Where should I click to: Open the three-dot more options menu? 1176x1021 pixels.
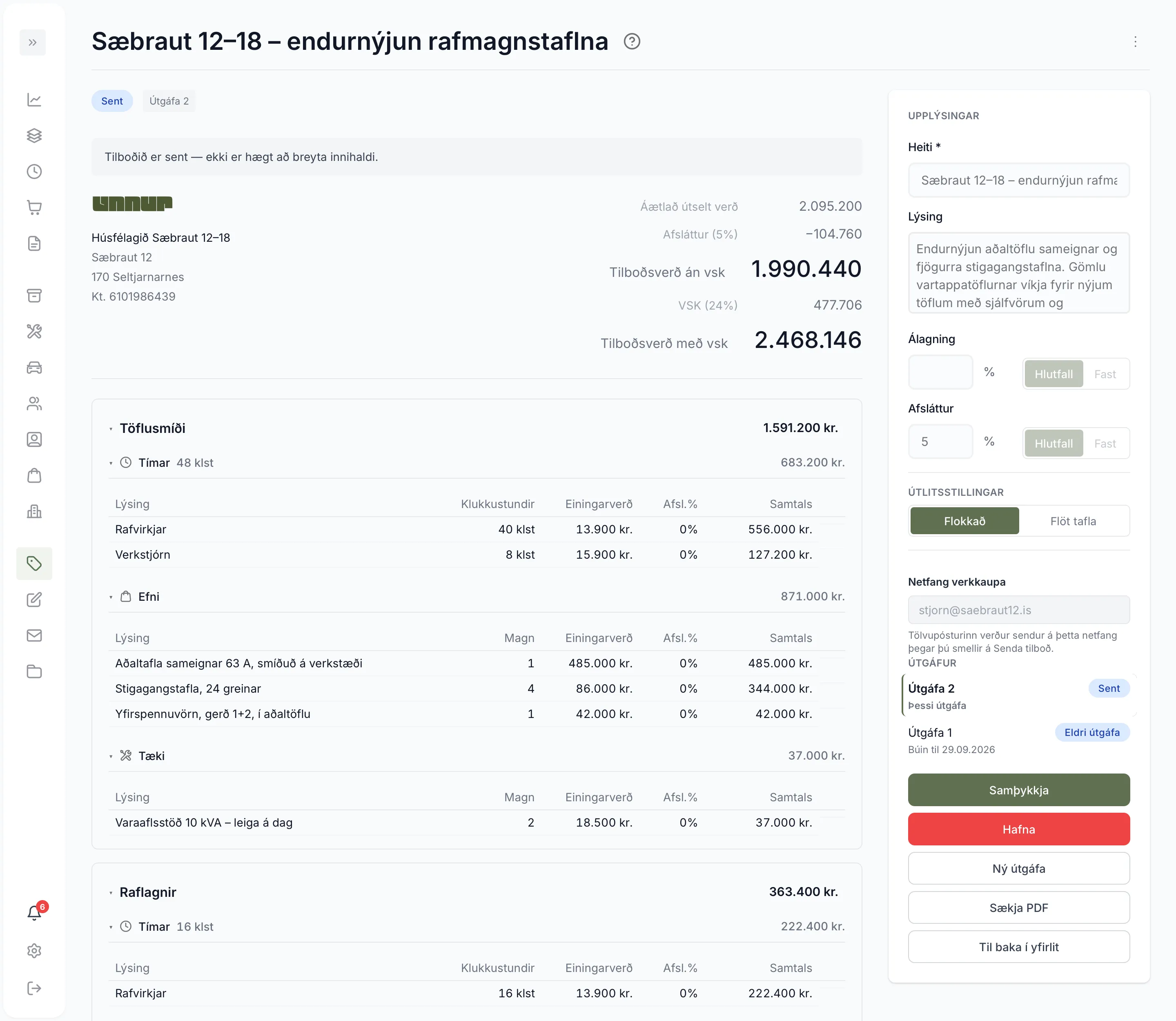[x=1135, y=42]
